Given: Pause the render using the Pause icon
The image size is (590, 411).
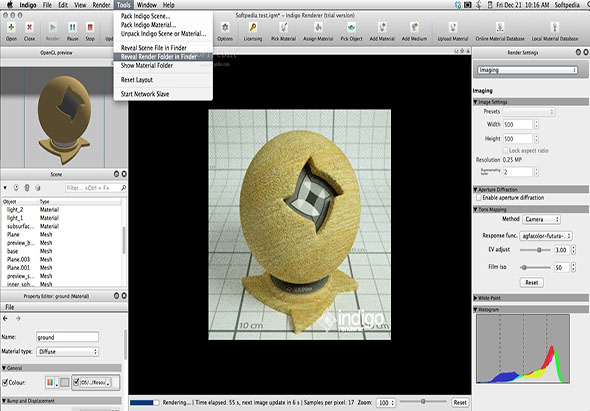Looking at the screenshot, I should [72, 27].
